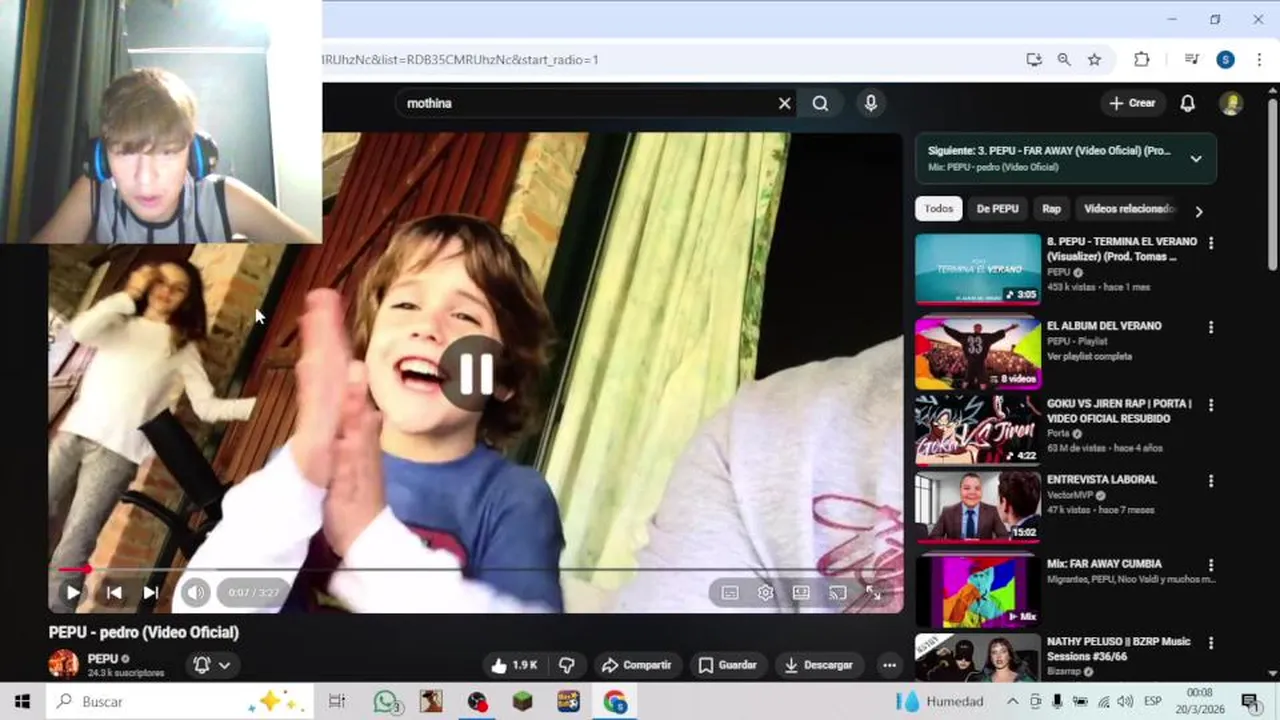The height and width of the screenshot is (720, 1280).
Task: Open Chrome extensions puzzle icon
Action: [1142, 60]
